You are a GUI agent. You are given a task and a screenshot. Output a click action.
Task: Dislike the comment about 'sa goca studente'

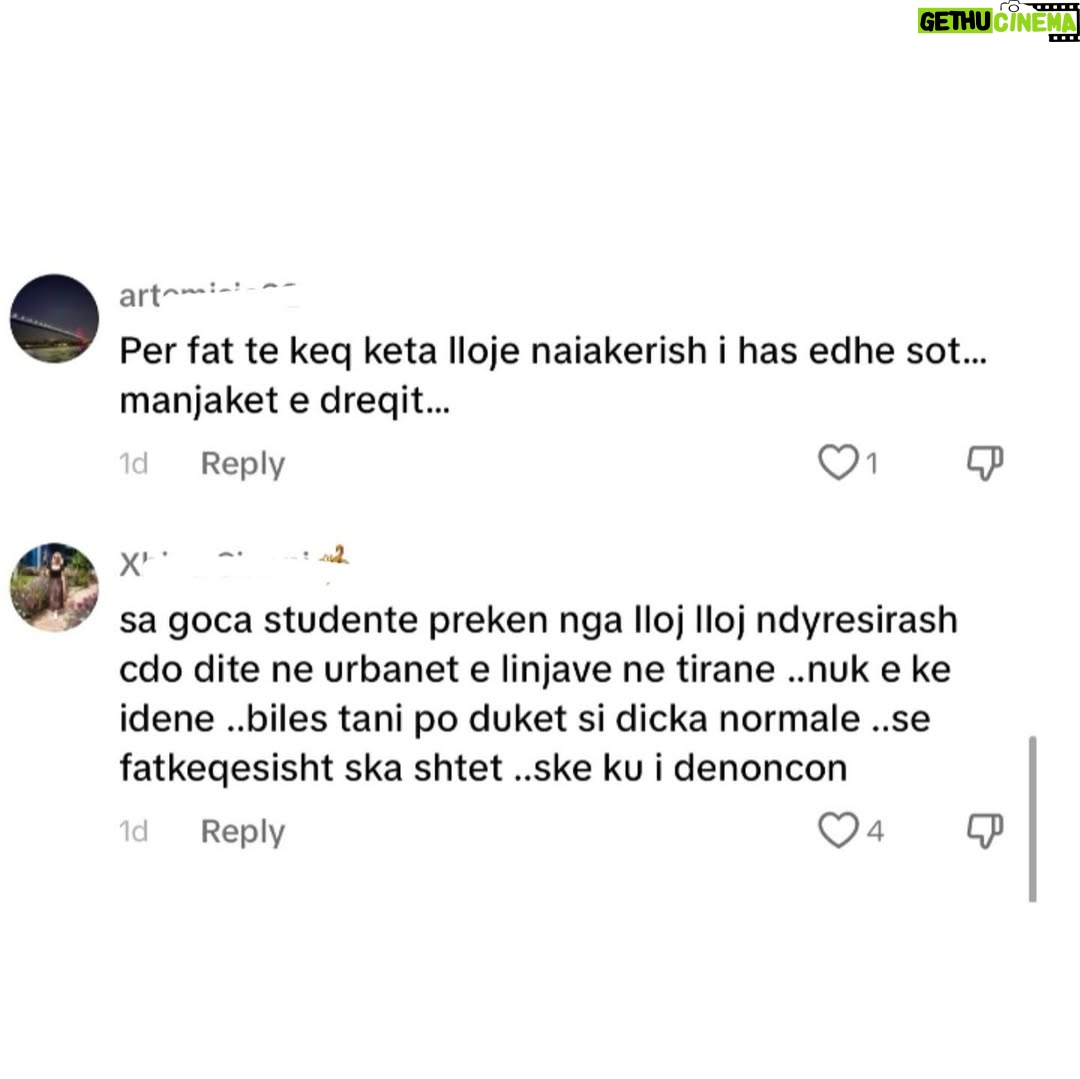[985, 830]
